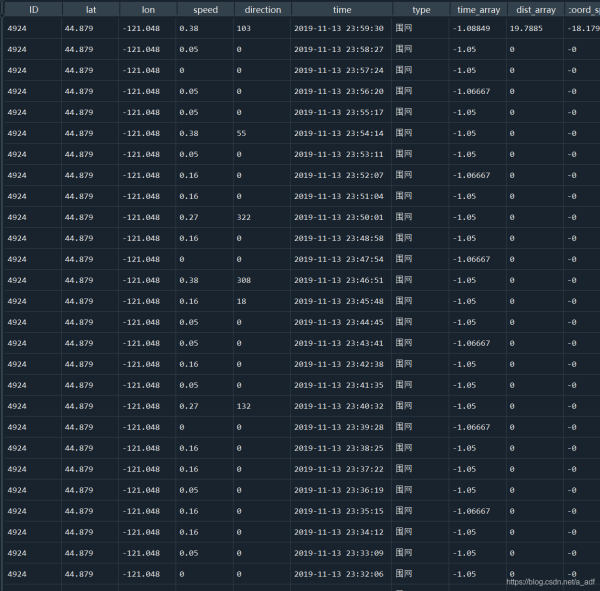Sort by the time column header

(342, 9)
